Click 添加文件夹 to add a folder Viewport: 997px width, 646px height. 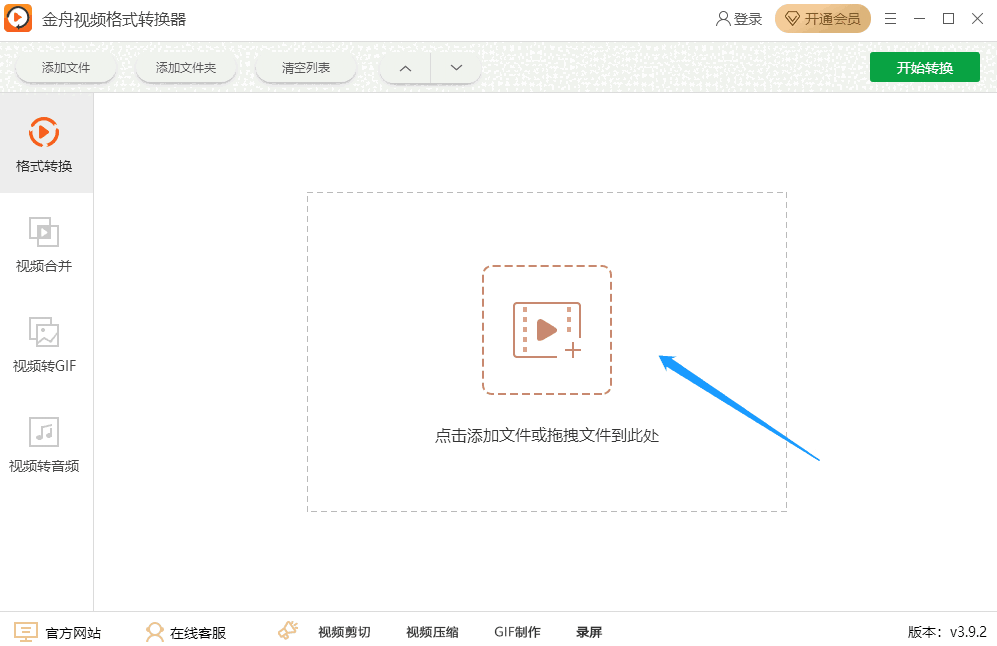click(185, 67)
